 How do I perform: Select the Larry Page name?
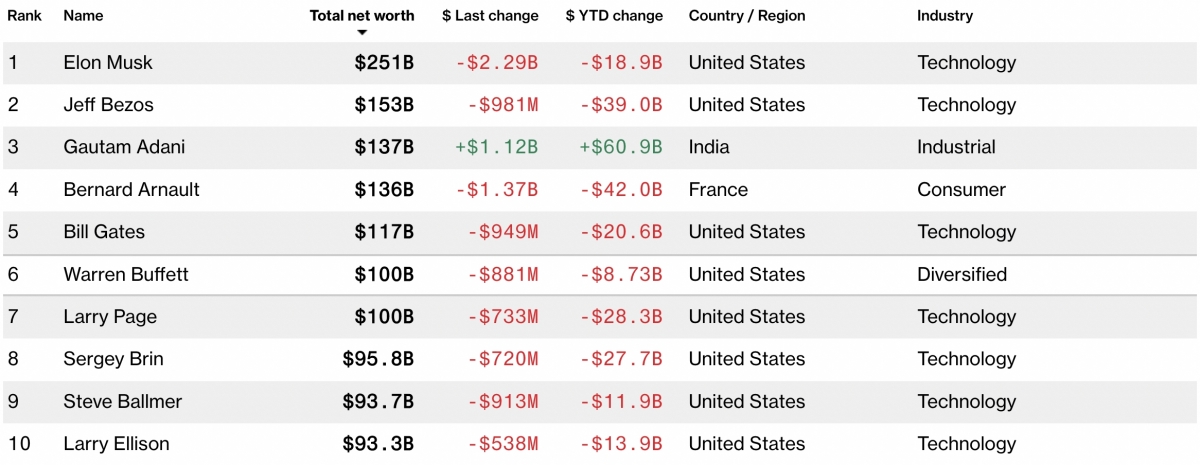click(x=110, y=317)
